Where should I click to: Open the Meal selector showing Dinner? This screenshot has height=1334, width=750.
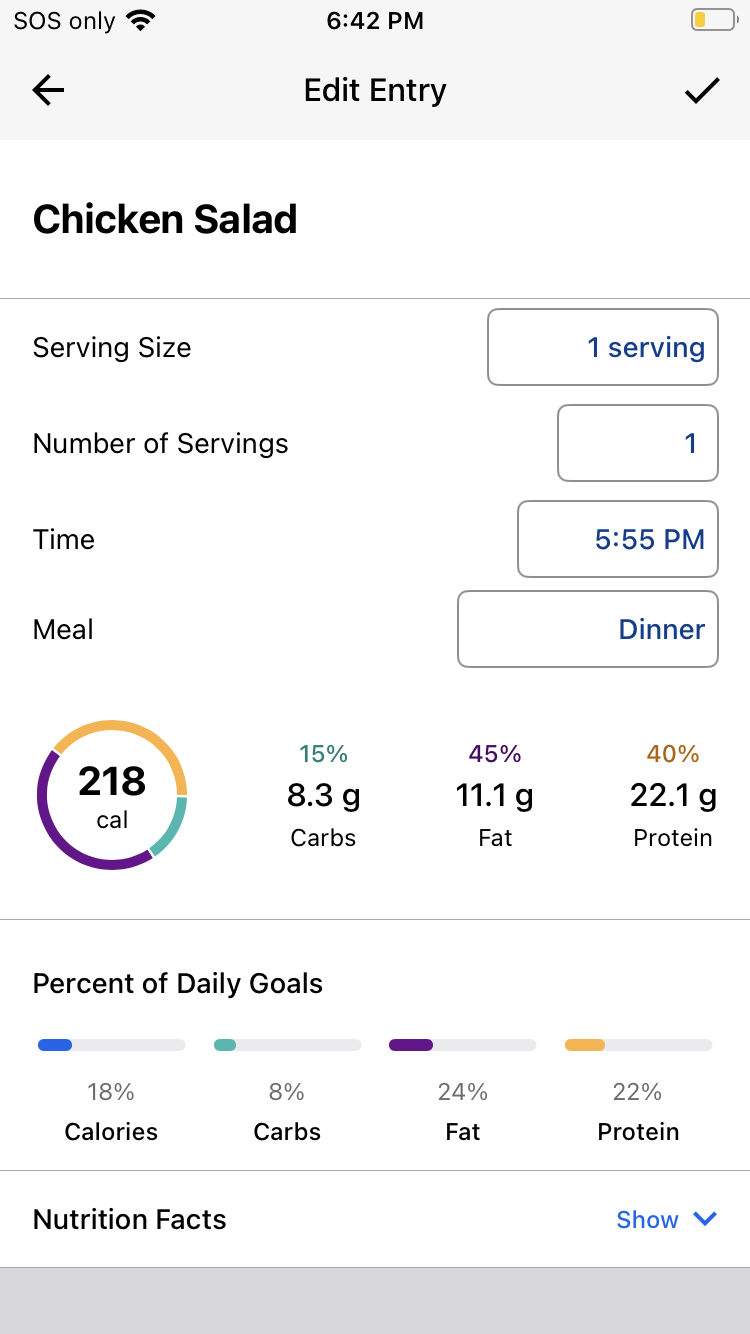pyautogui.click(x=588, y=629)
